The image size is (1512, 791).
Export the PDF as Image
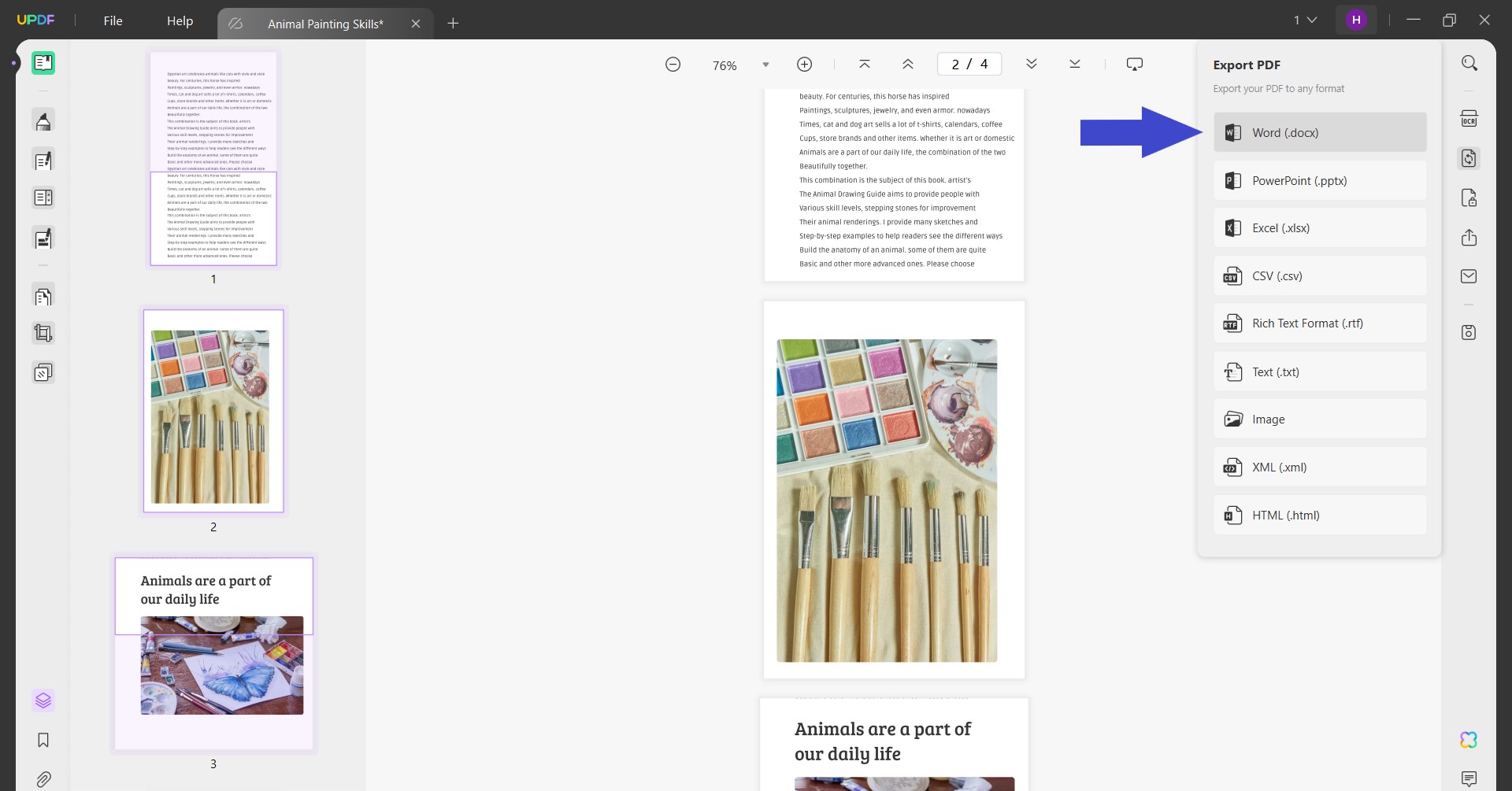1320,419
